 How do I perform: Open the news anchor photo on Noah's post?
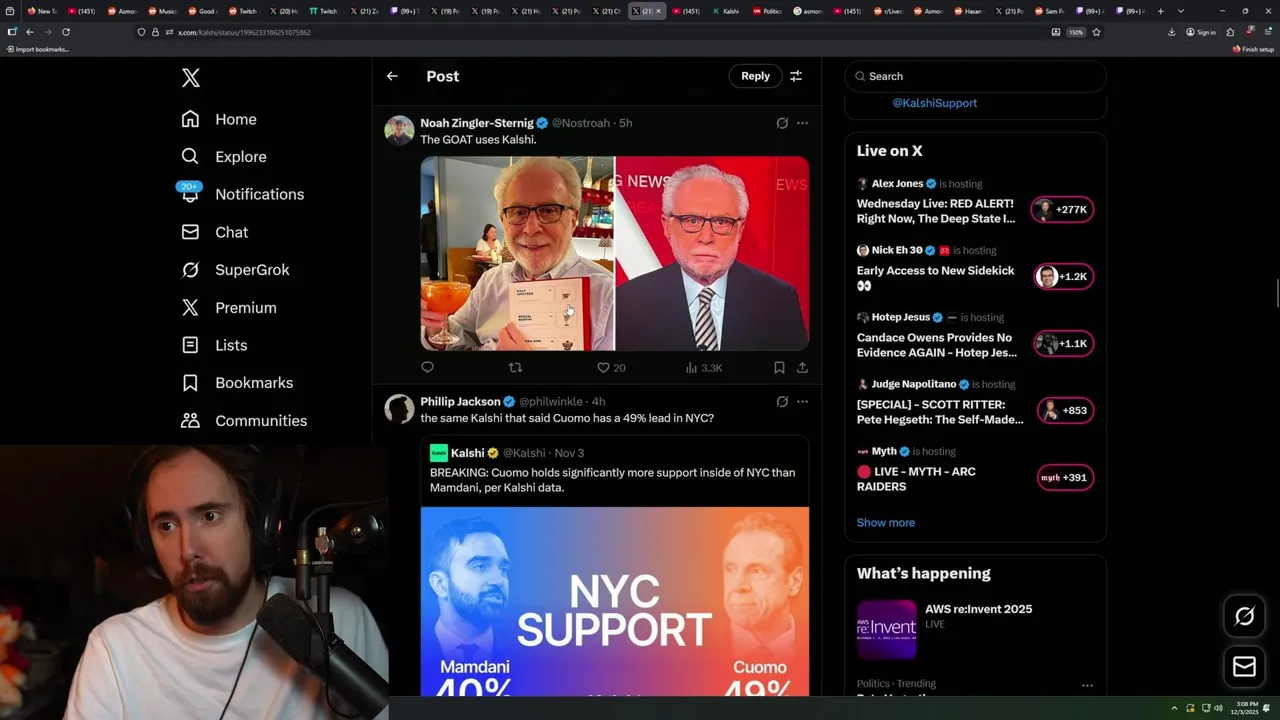point(712,253)
